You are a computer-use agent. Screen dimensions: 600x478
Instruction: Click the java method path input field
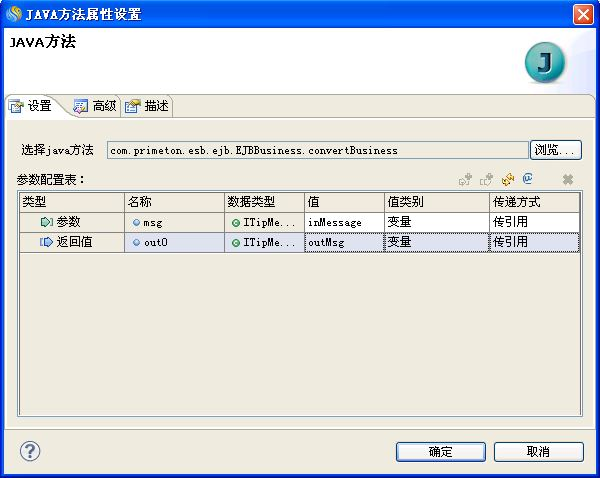point(318,150)
